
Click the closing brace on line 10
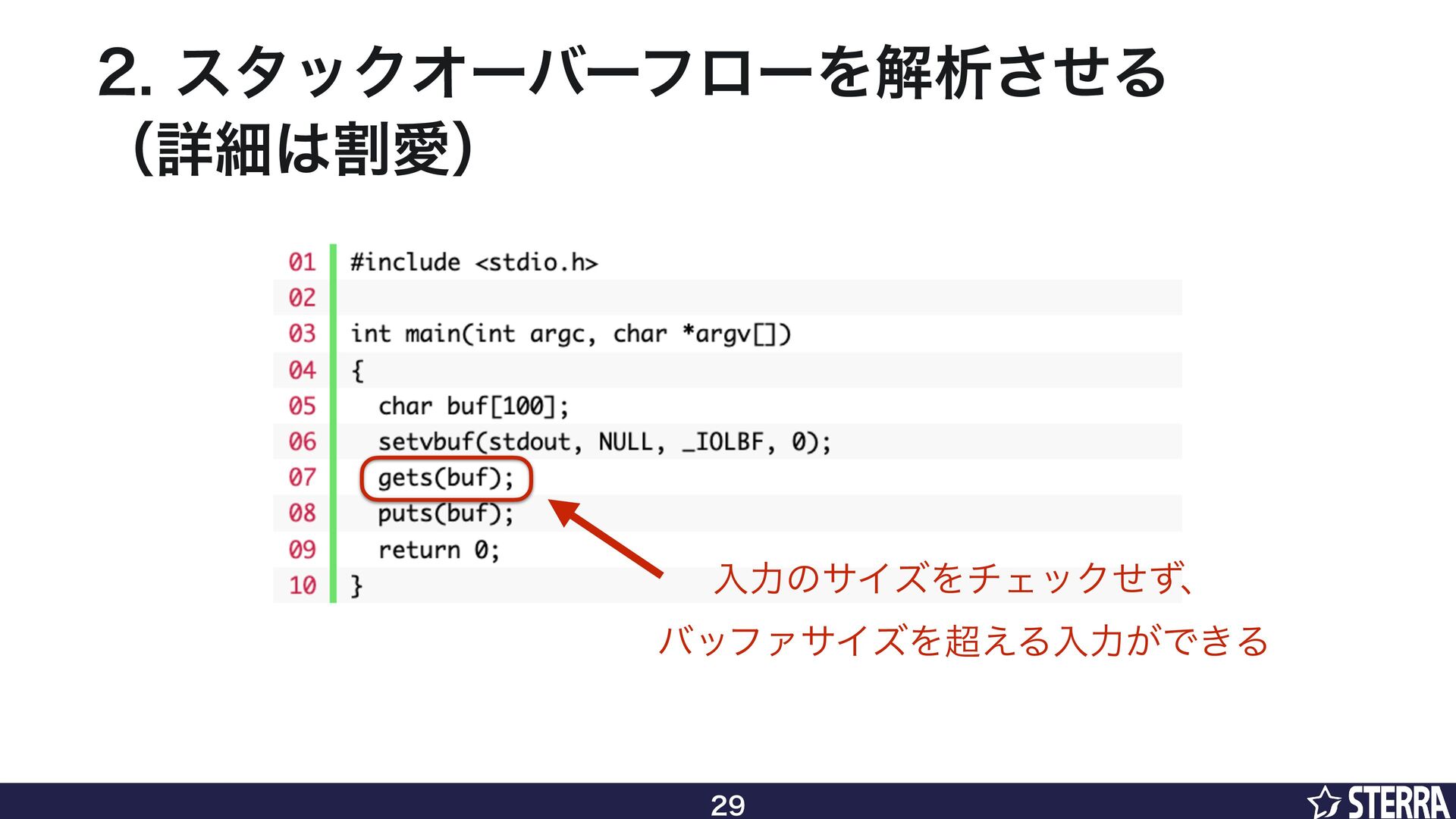(x=356, y=586)
